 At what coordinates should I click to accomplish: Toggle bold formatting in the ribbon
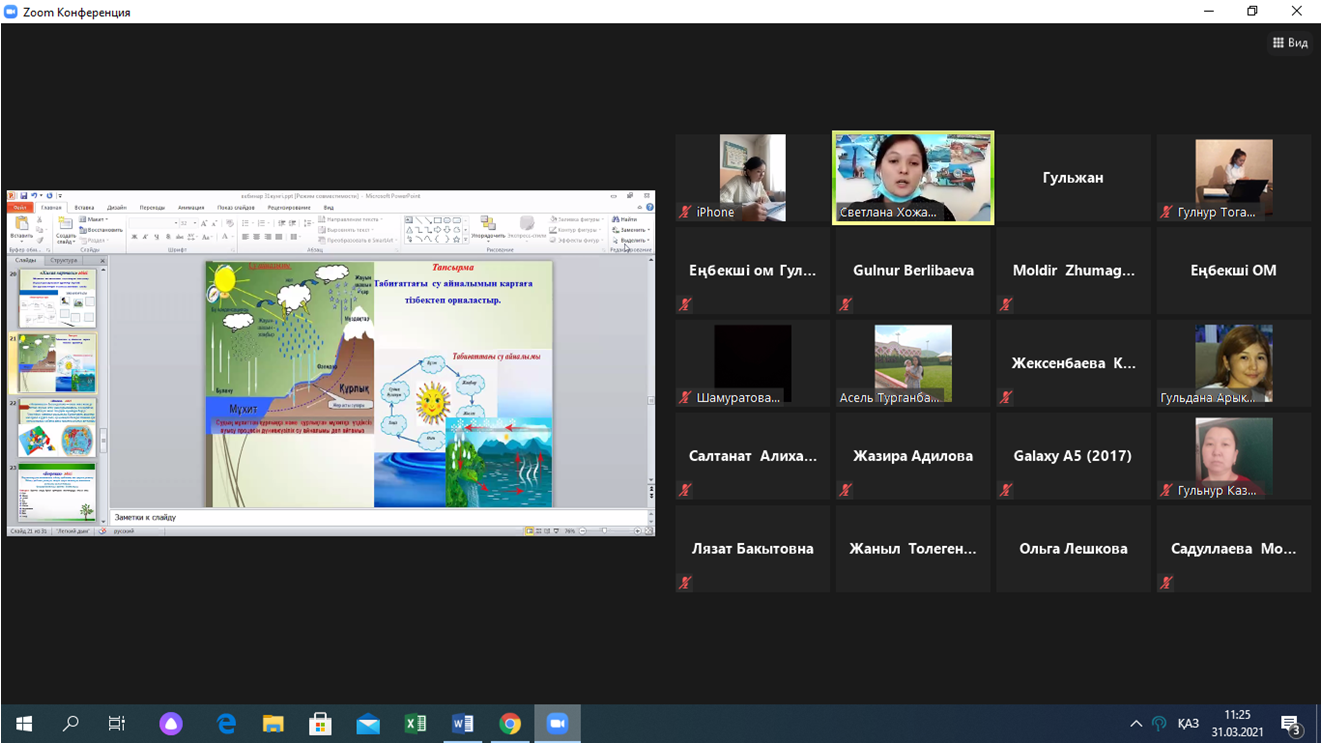(134, 238)
